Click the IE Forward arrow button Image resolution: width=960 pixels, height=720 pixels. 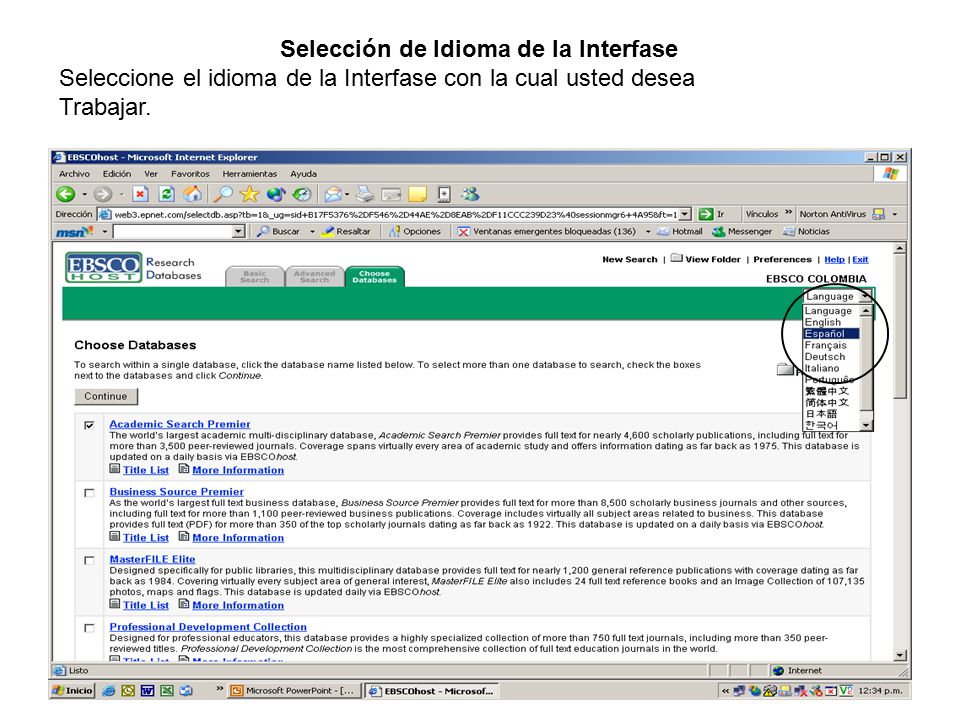coord(103,195)
